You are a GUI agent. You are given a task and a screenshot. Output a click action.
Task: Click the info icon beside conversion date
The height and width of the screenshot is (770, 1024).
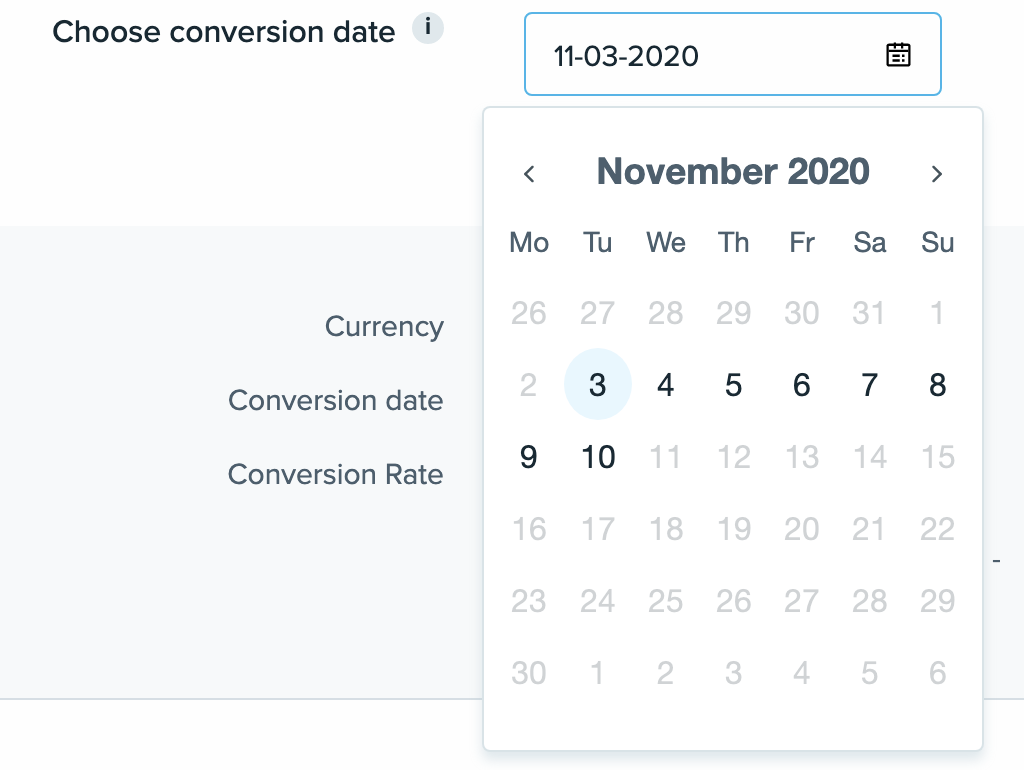point(428,29)
